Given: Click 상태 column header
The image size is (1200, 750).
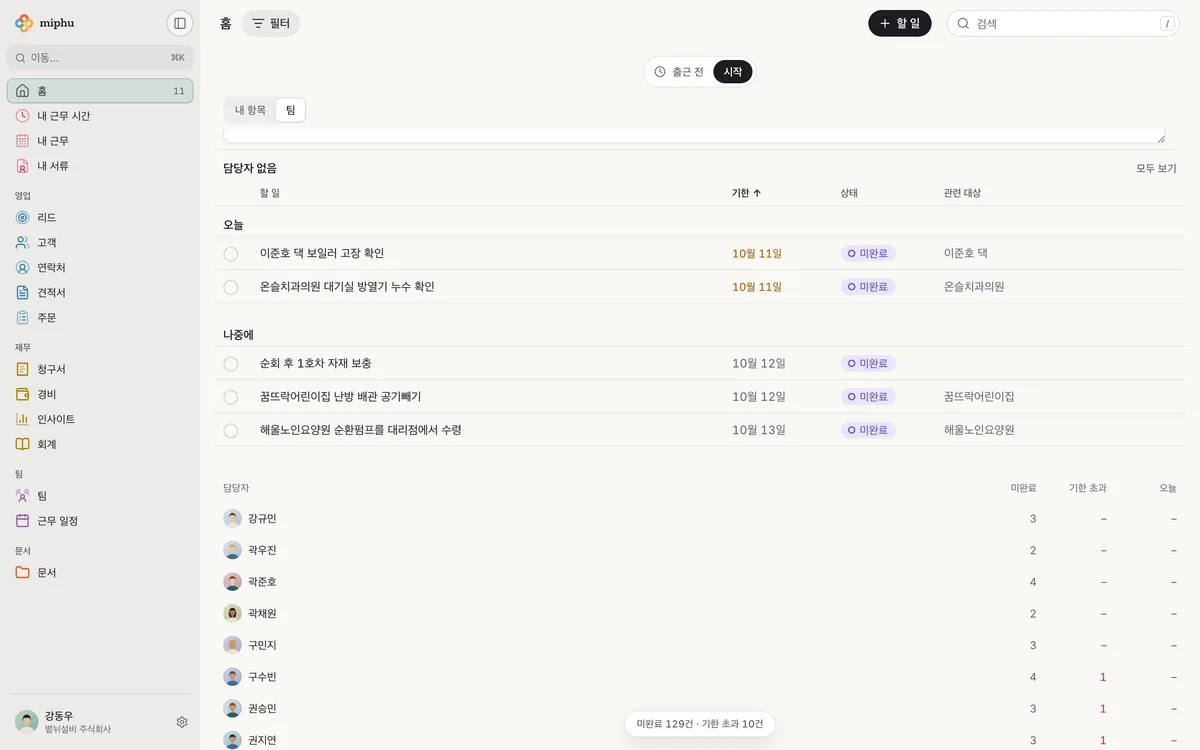Looking at the screenshot, I should [849, 193].
